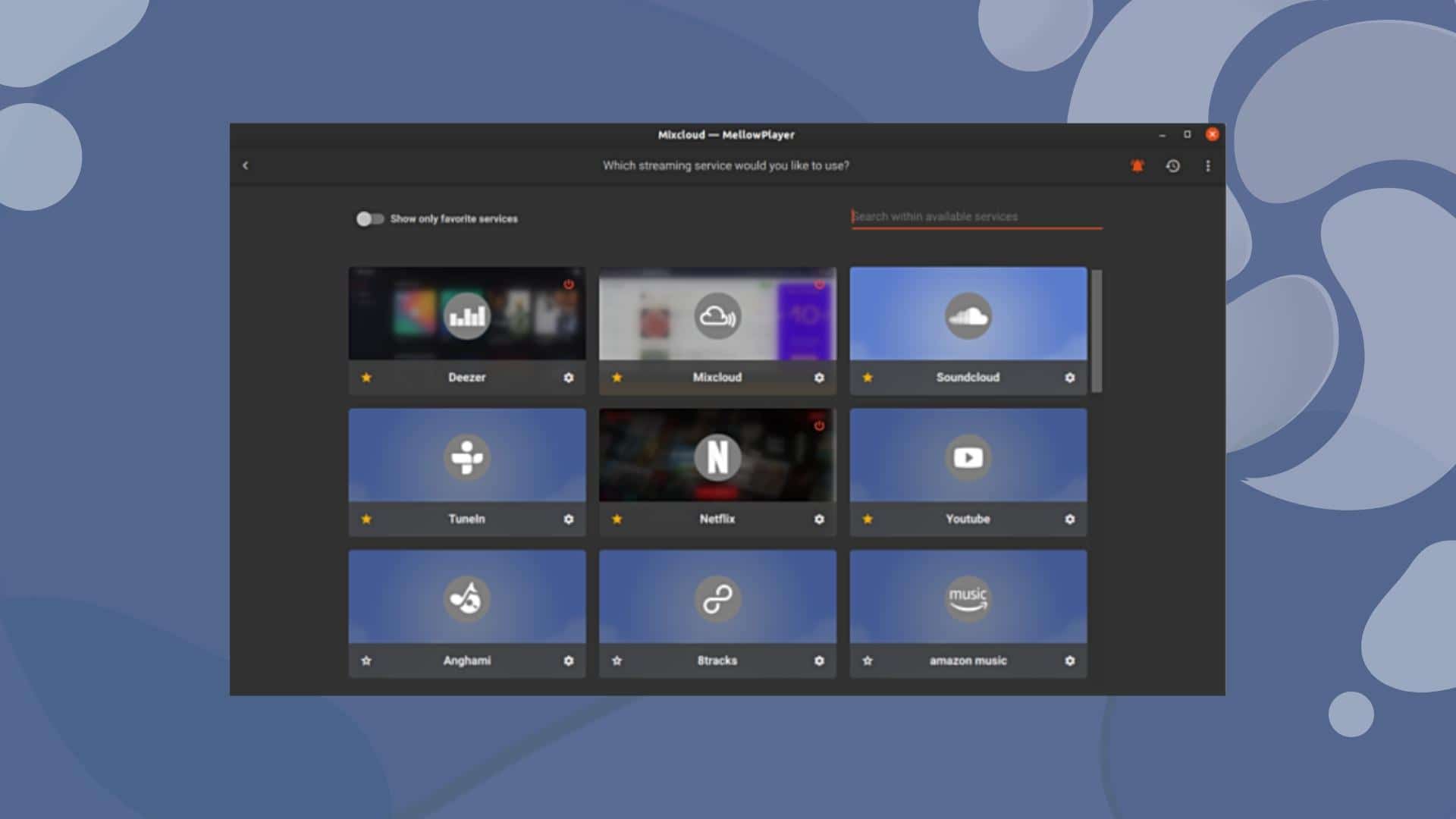Open the three-dot overflow menu
Screen dimensions: 1456x819
click(x=1208, y=165)
